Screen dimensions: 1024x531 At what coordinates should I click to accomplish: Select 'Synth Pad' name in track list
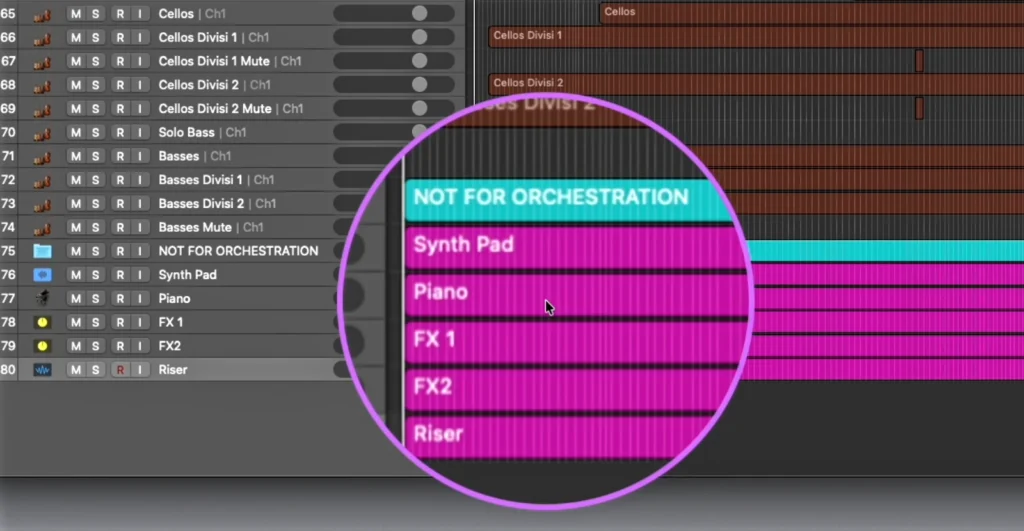coord(187,275)
